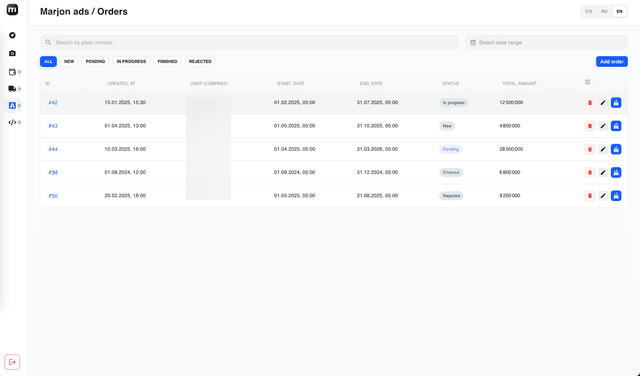The height and width of the screenshot is (376, 640).
Task: Open table column settings icon
Action: click(587, 82)
